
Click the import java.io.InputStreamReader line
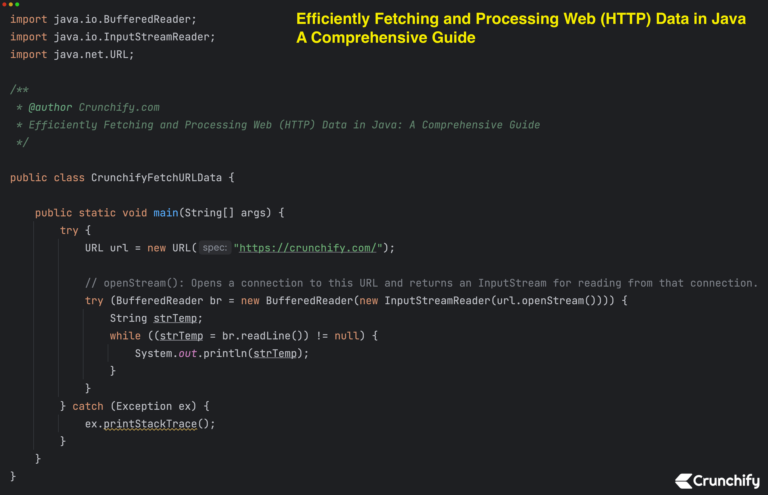pyautogui.click(x=112, y=36)
